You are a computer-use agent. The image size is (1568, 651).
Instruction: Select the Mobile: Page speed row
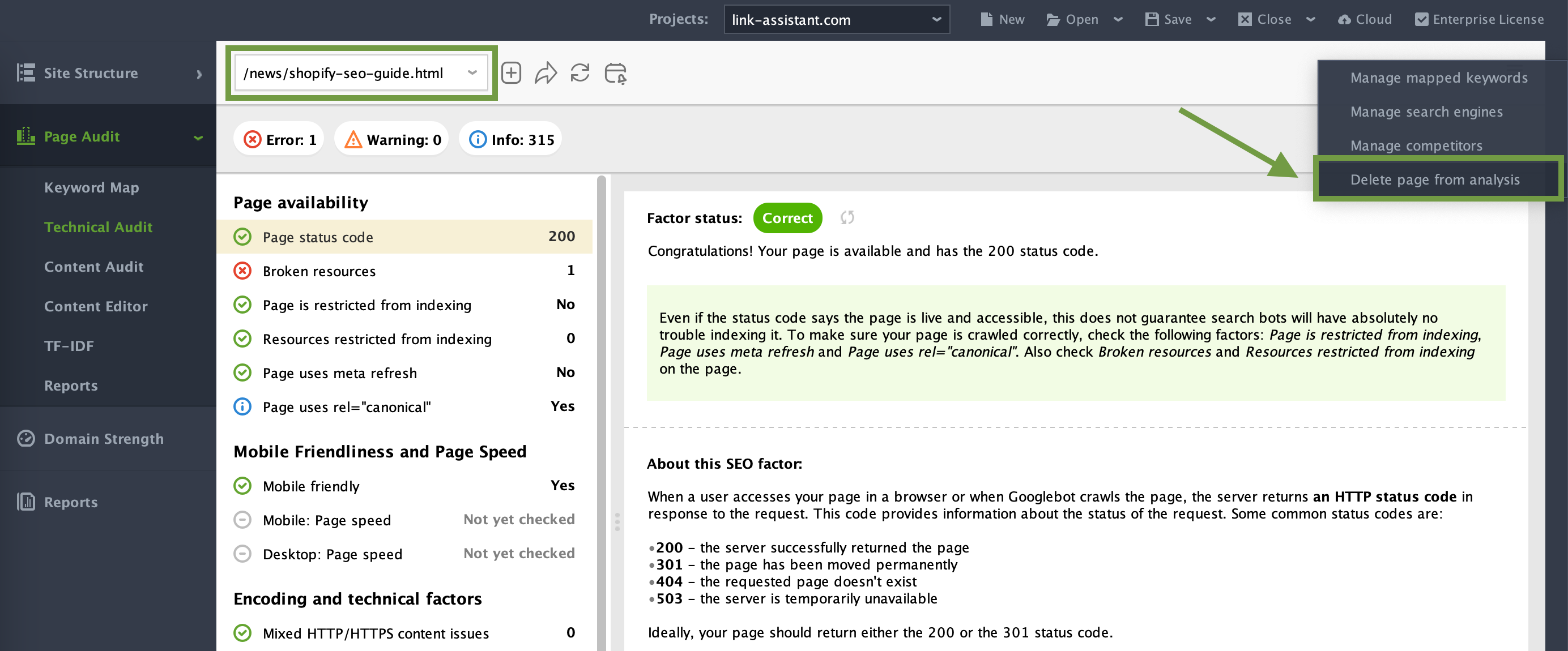coord(404,520)
